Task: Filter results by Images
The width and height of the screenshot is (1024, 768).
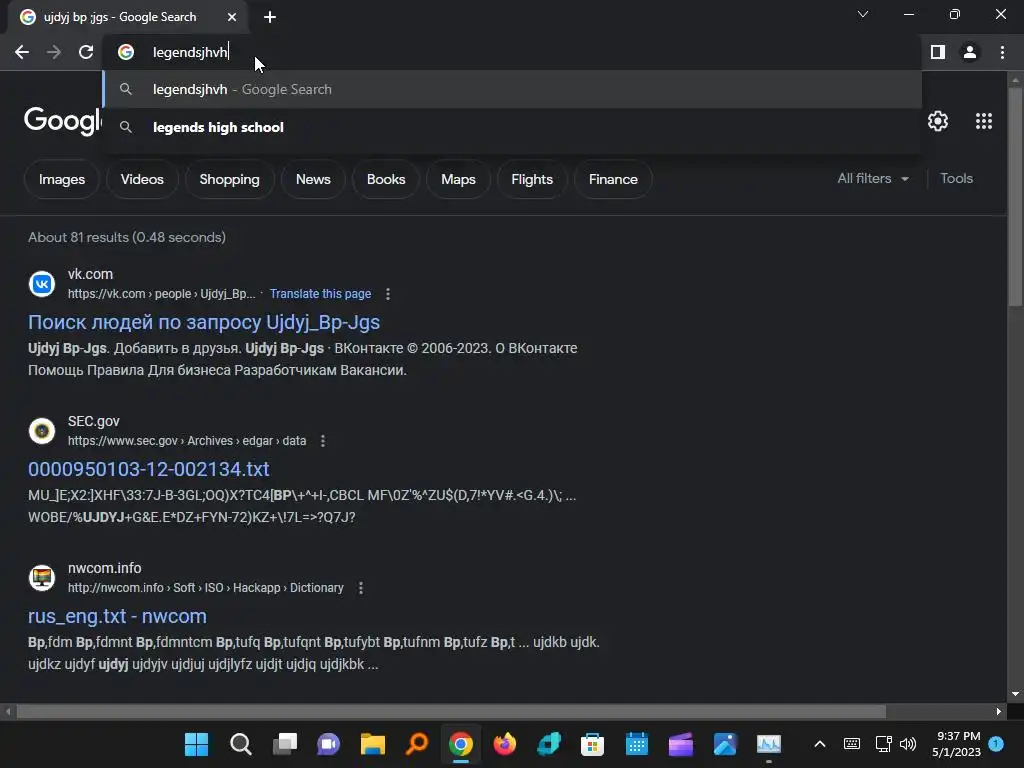Action: (x=61, y=179)
